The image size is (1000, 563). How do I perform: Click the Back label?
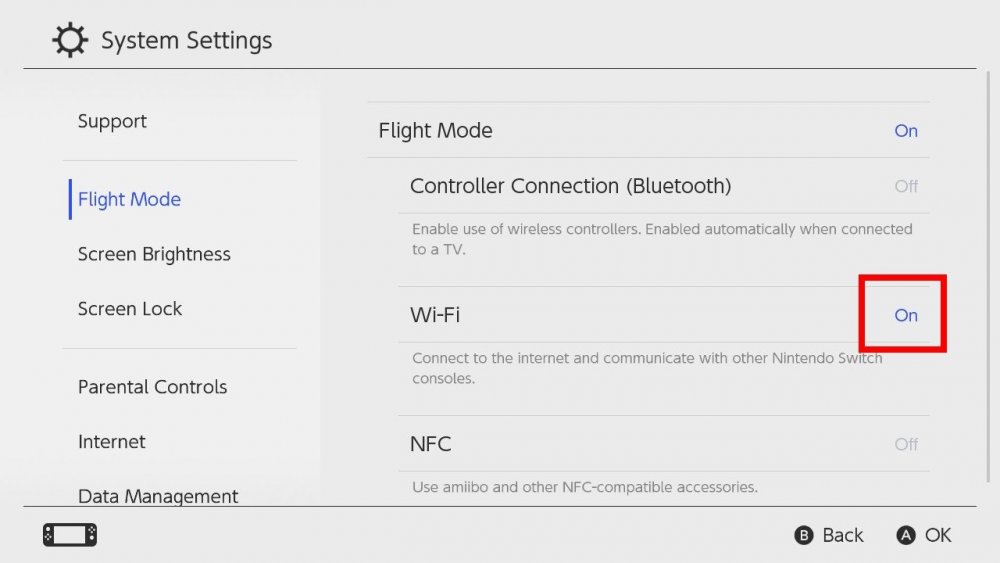[x=842, y=535]
